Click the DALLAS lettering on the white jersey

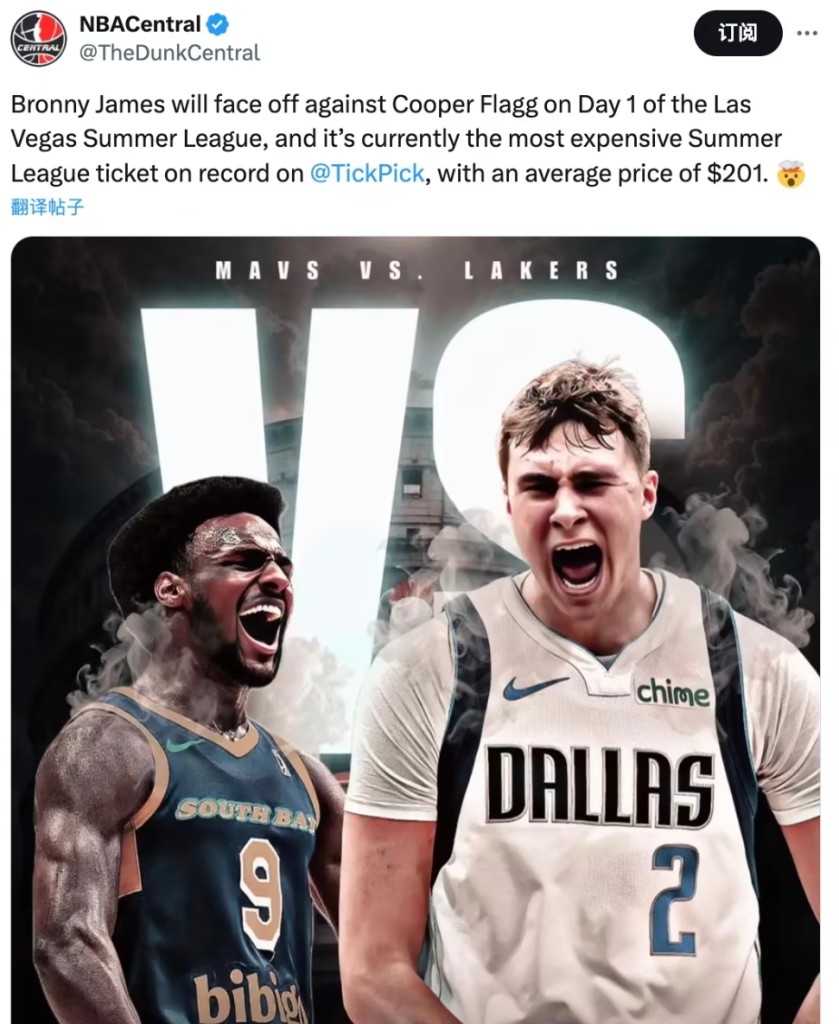[x=599, y=787]
